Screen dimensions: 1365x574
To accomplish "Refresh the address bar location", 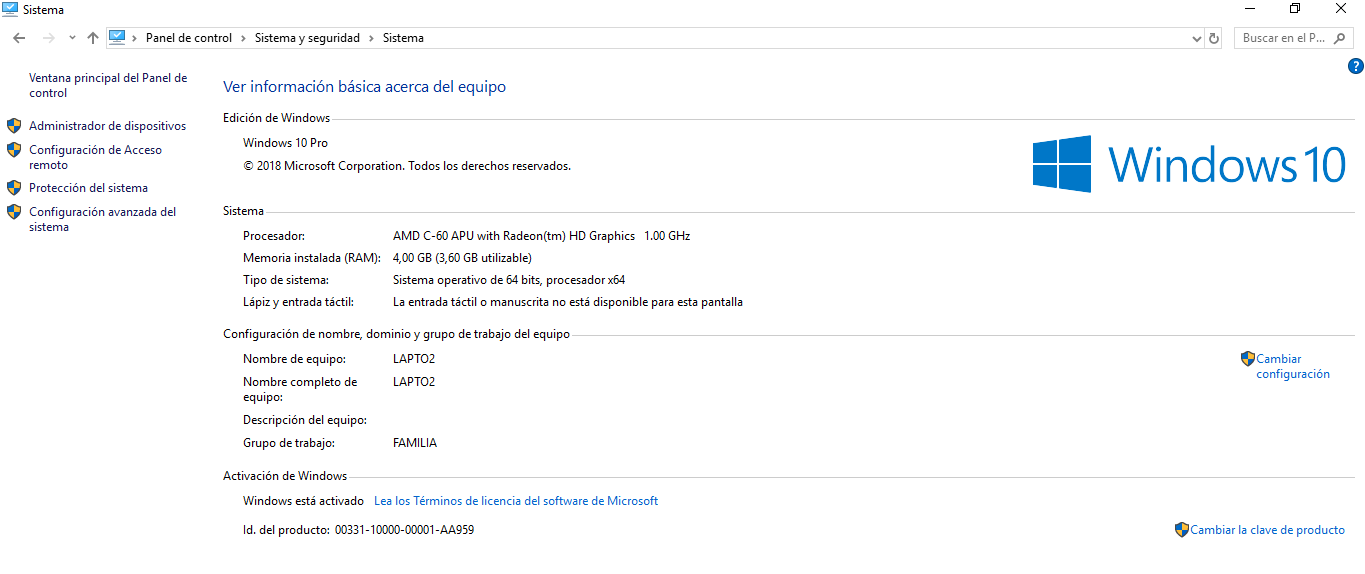I will click(x=1214, y=38).
